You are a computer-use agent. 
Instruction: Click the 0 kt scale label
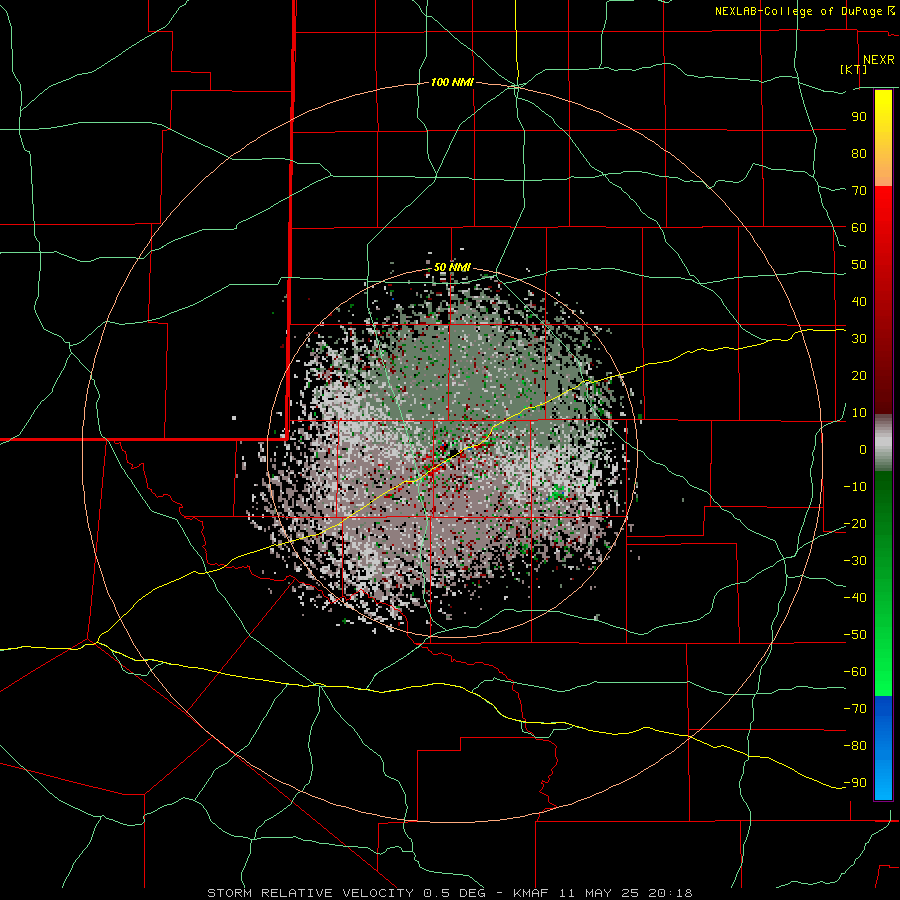pos(863,449)
